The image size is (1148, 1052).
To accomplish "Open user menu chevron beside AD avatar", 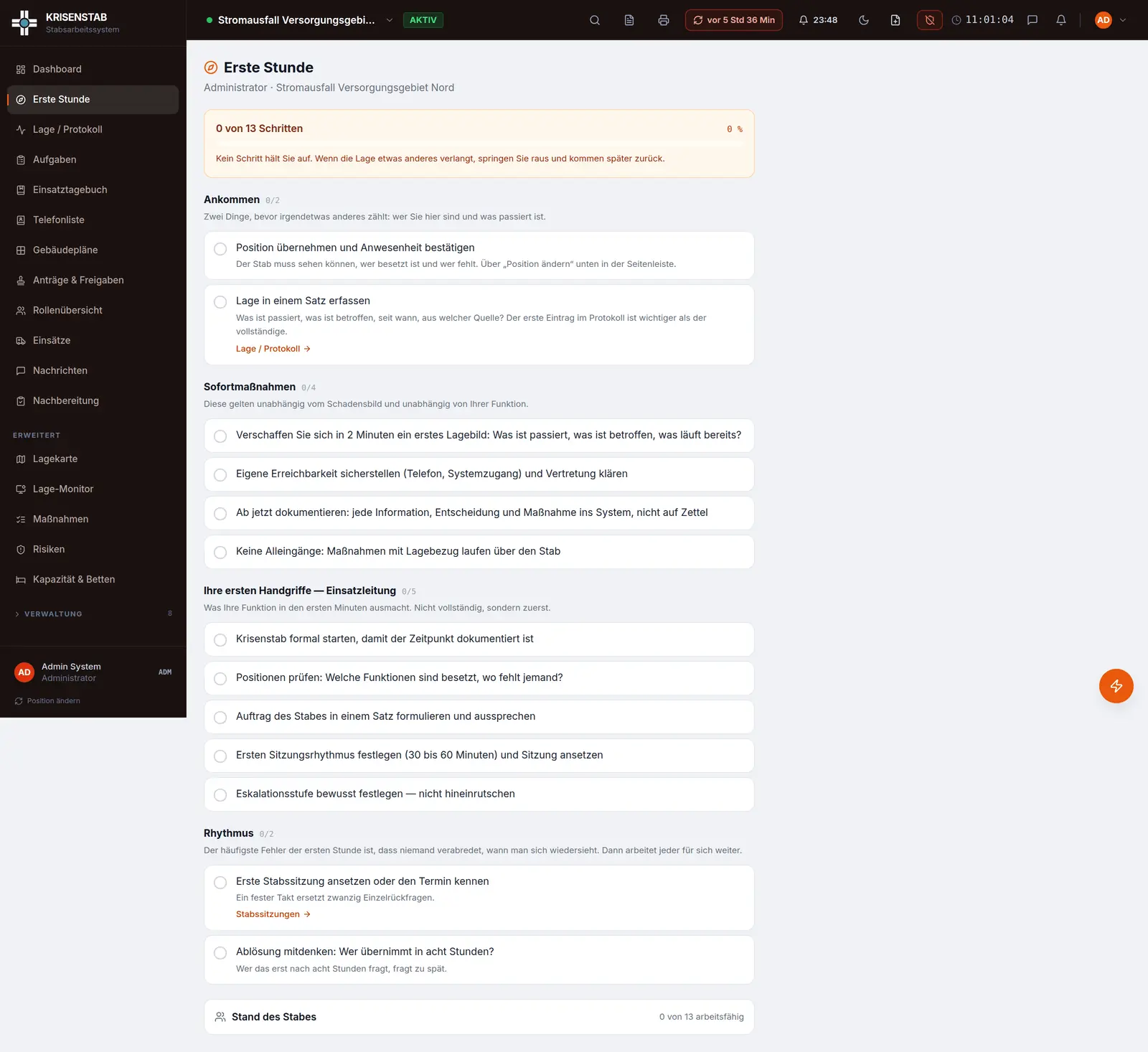I will pyautogui.click(x=1123, y=20).
